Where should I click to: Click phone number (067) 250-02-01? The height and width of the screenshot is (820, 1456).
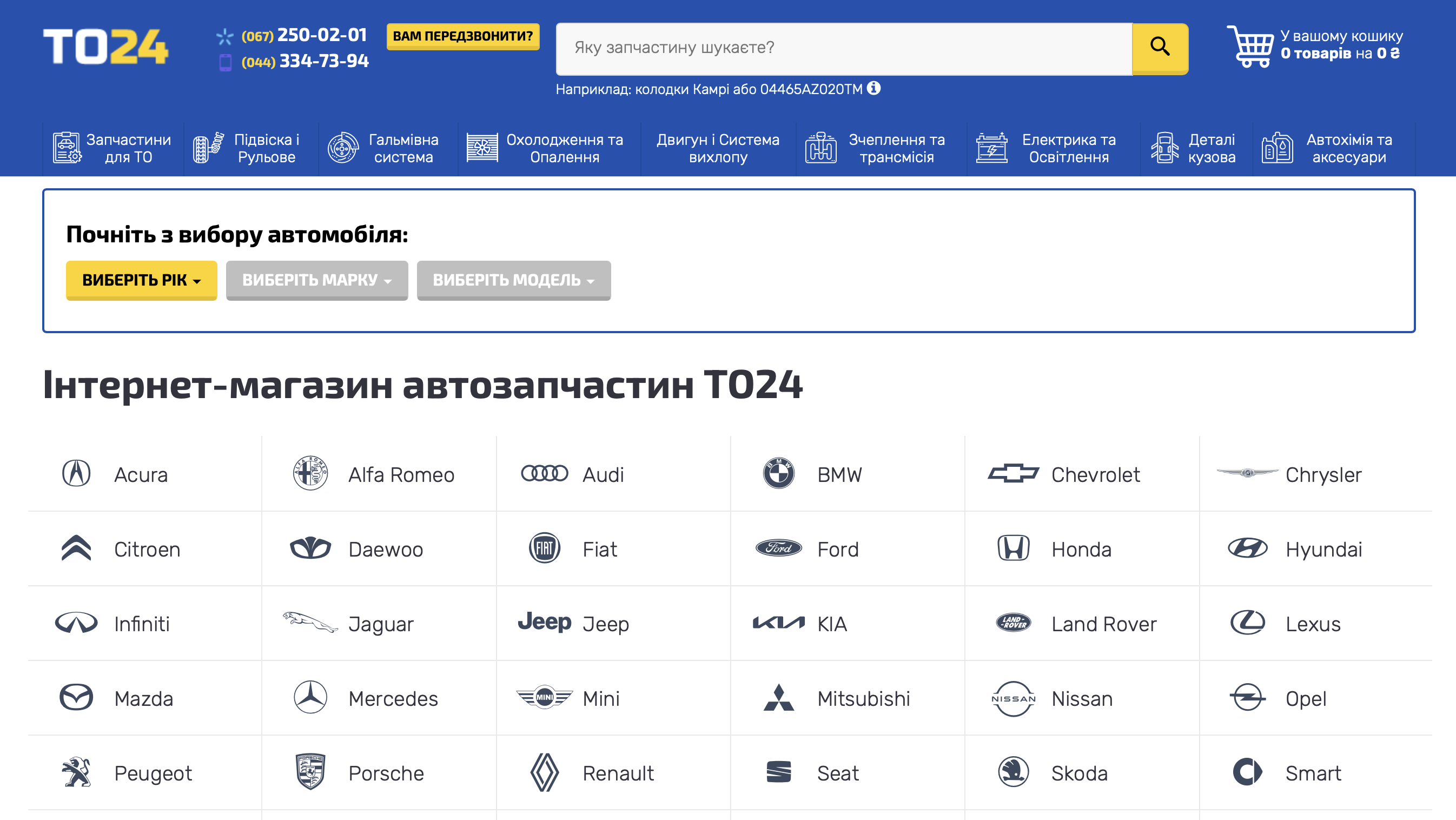pyautogui.click(x=304, y=35)
